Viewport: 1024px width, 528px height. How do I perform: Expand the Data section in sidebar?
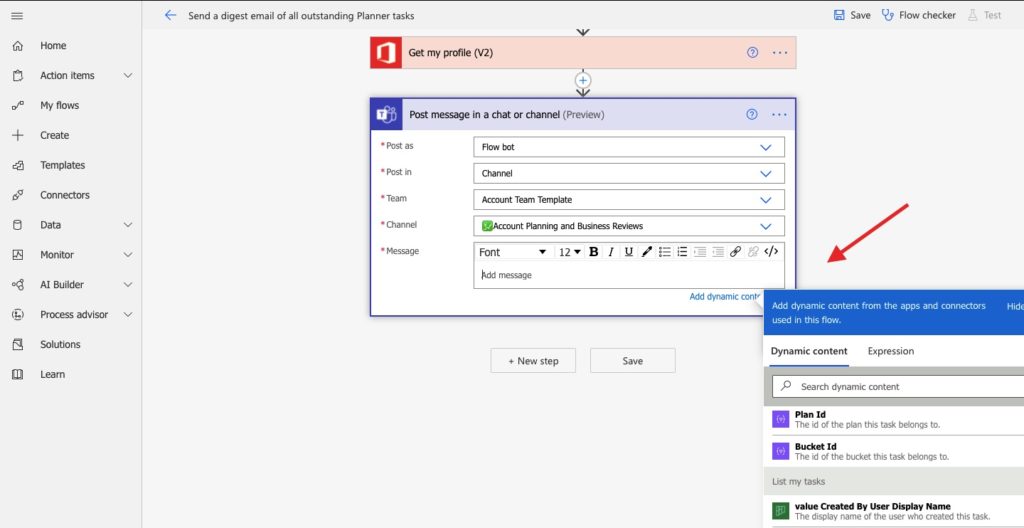pos(128,225)
